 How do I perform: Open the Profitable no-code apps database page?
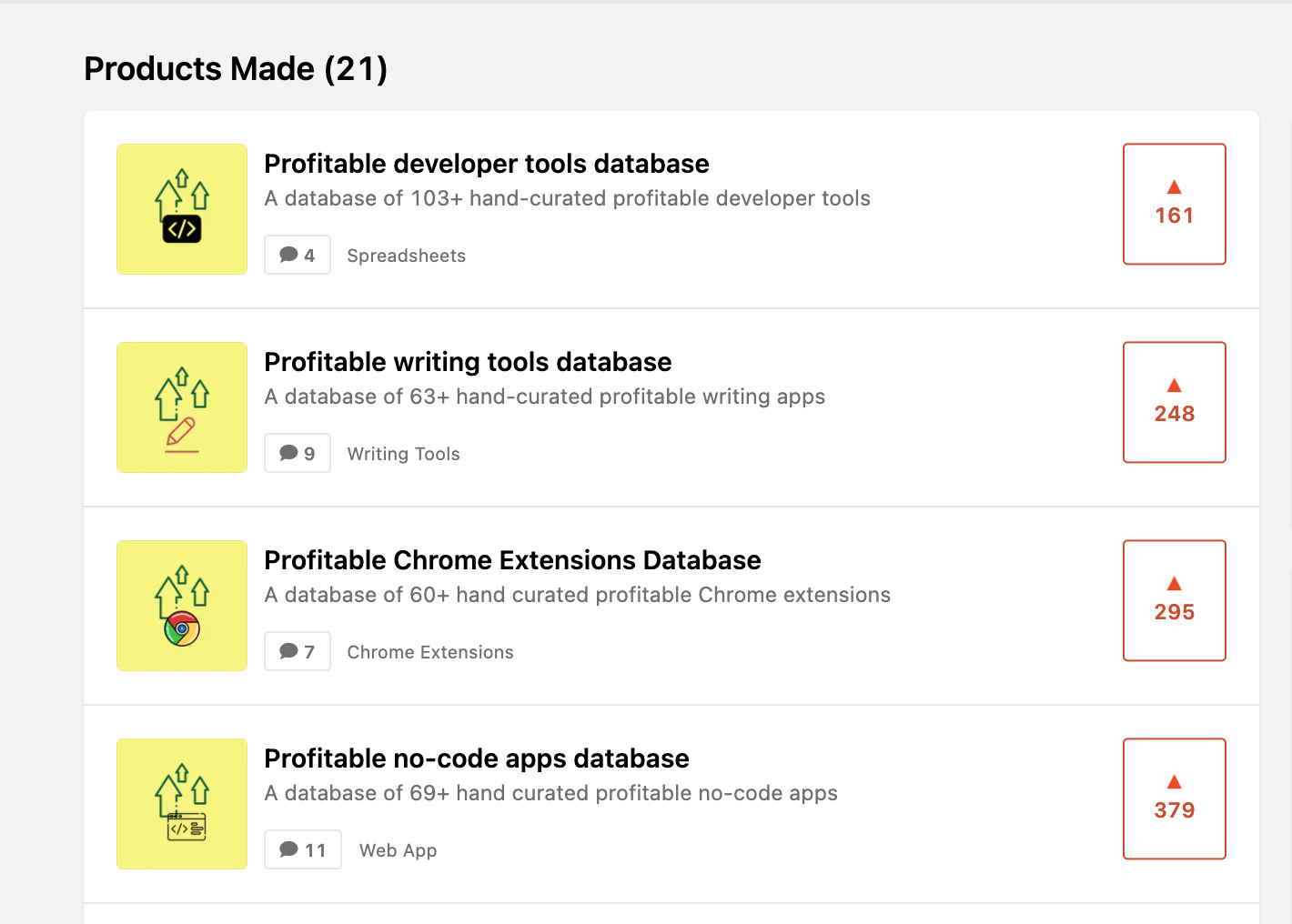point(476,758)
